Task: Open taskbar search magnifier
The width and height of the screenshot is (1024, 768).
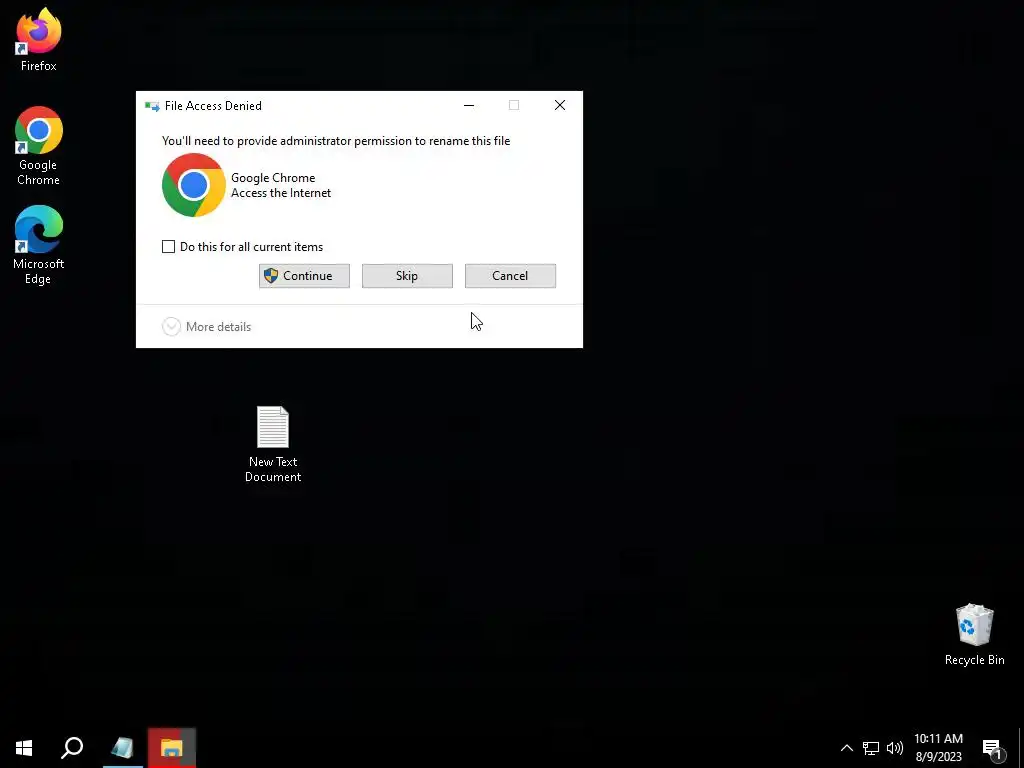Action: [x=72, y=748]
